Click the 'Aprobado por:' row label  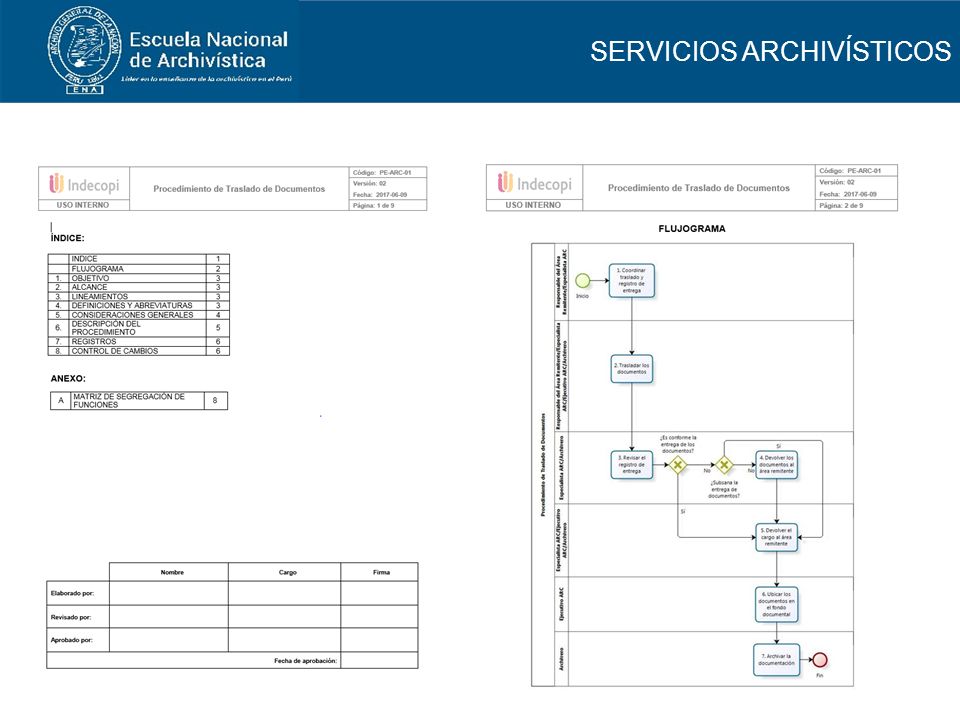72,640
